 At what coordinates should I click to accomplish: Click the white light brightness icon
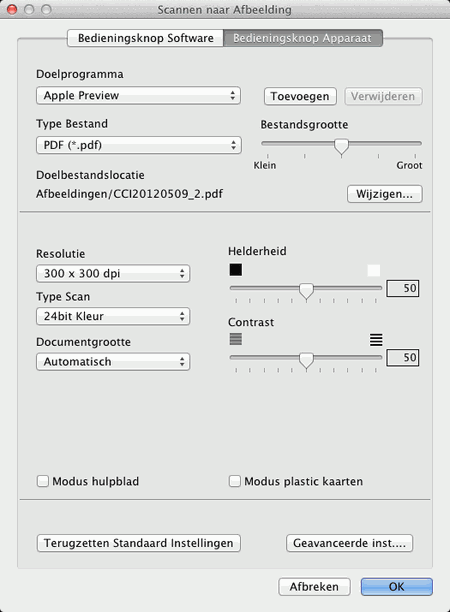click(x=374, y=270)
